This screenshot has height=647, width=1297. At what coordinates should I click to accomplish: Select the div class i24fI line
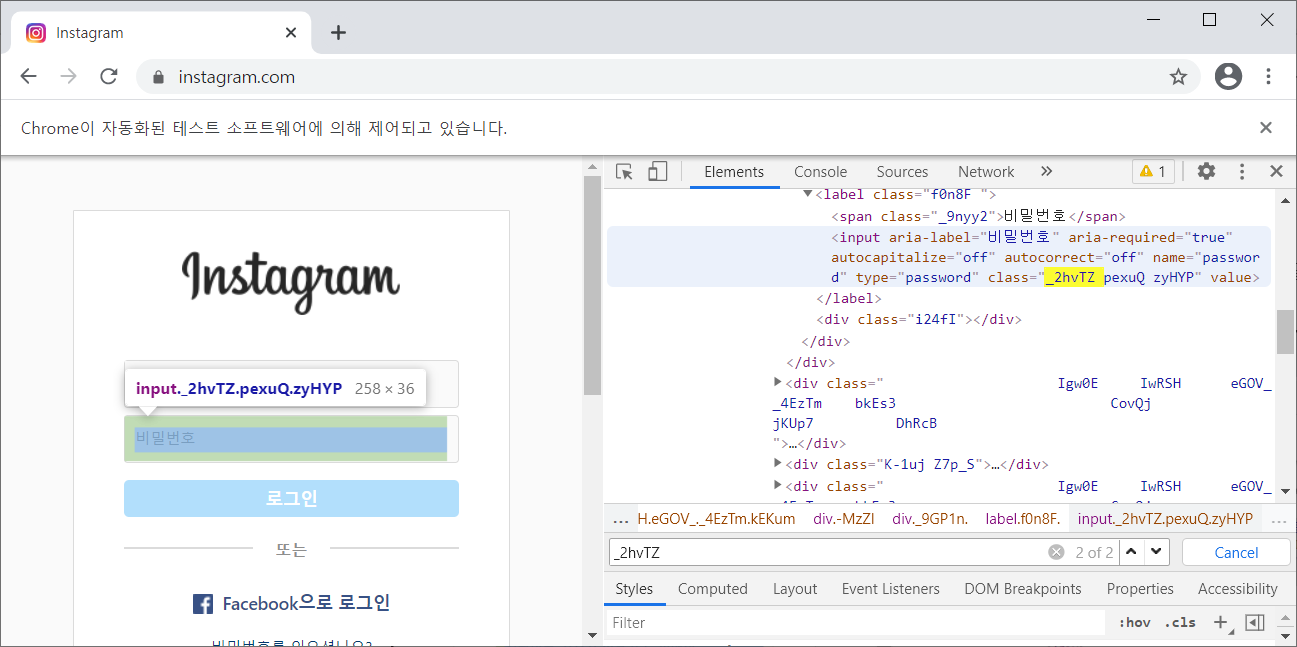click(918, 320)
